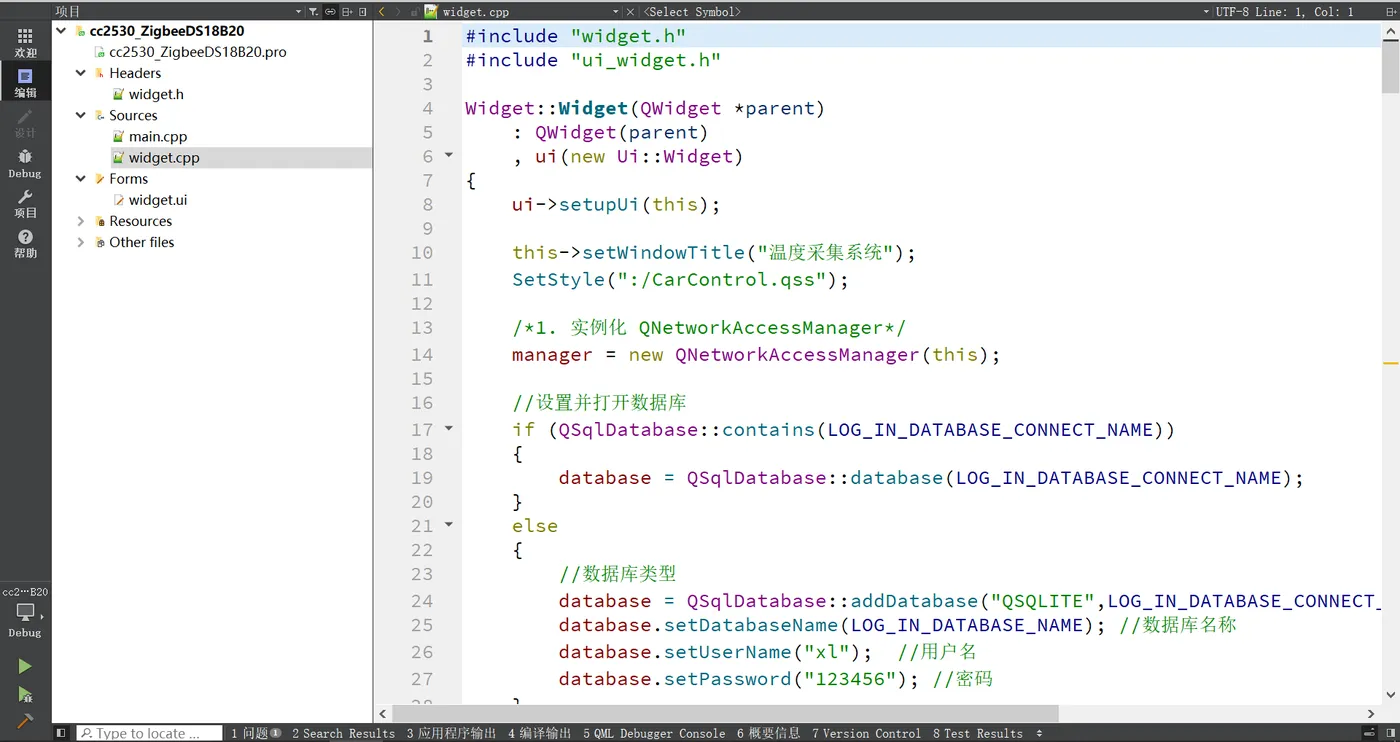Expand the Resources folder

(x=81, y=221)
